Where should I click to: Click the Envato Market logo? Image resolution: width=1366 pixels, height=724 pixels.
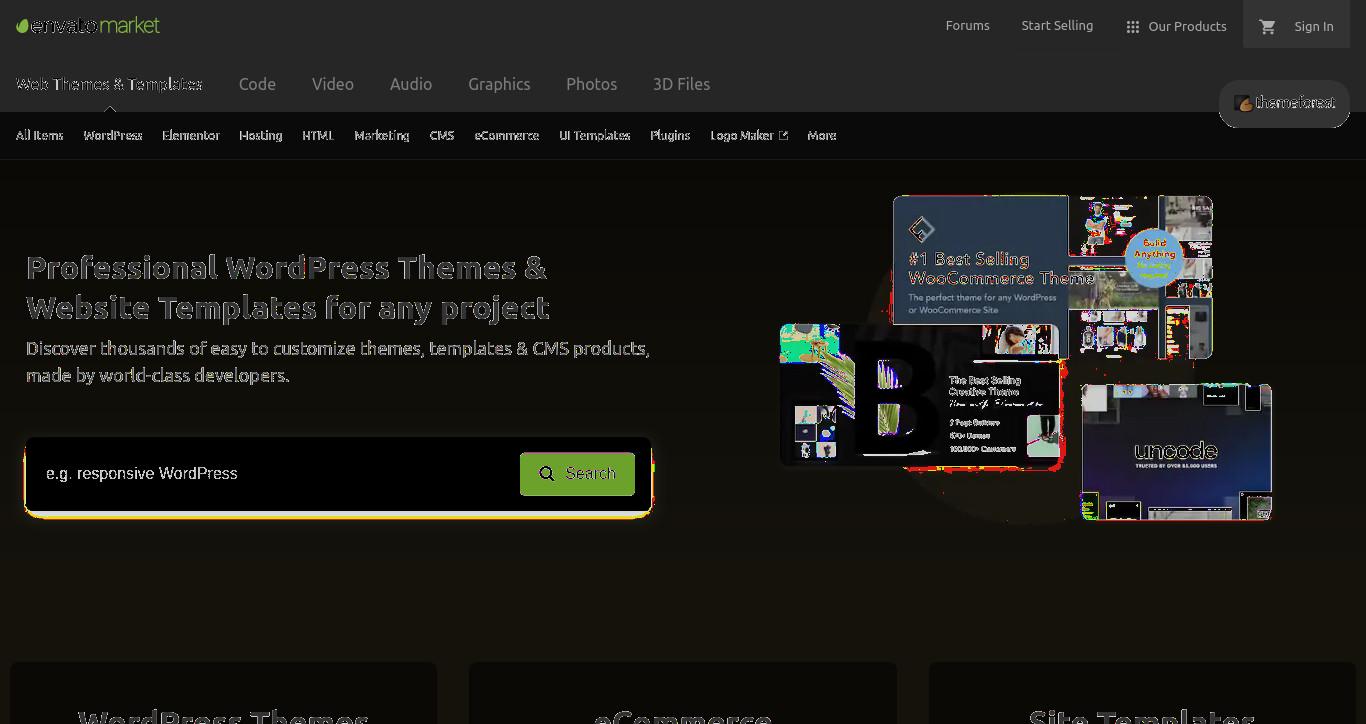tap(88, 26)
